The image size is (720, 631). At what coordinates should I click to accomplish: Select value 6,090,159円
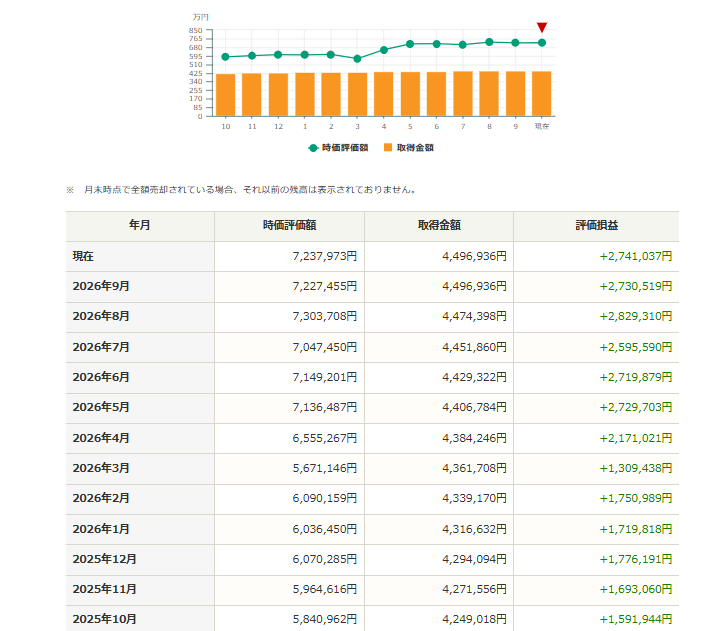[325, 498]
